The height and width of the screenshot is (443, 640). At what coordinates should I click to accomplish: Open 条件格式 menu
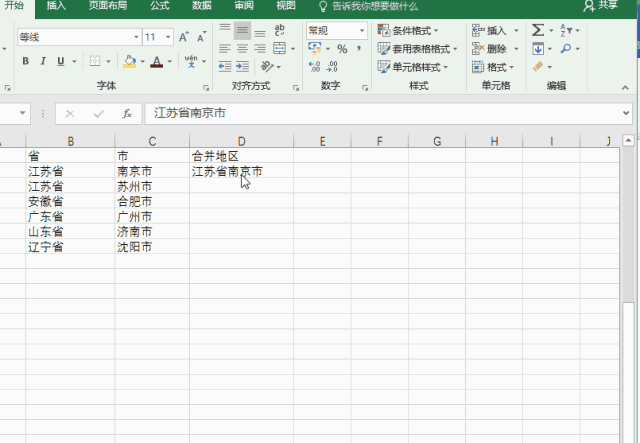tap(408, 31)
